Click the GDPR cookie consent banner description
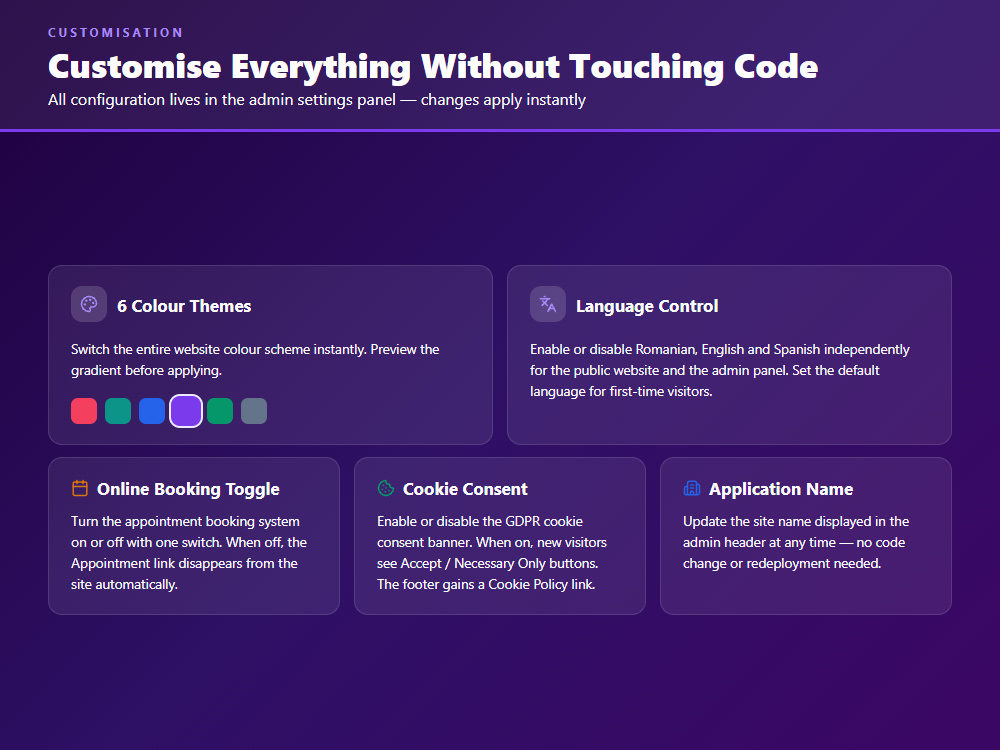Image resolution: width=1000 pixels, height=750 pixels. pyautogui.click(x=492, y=553)
